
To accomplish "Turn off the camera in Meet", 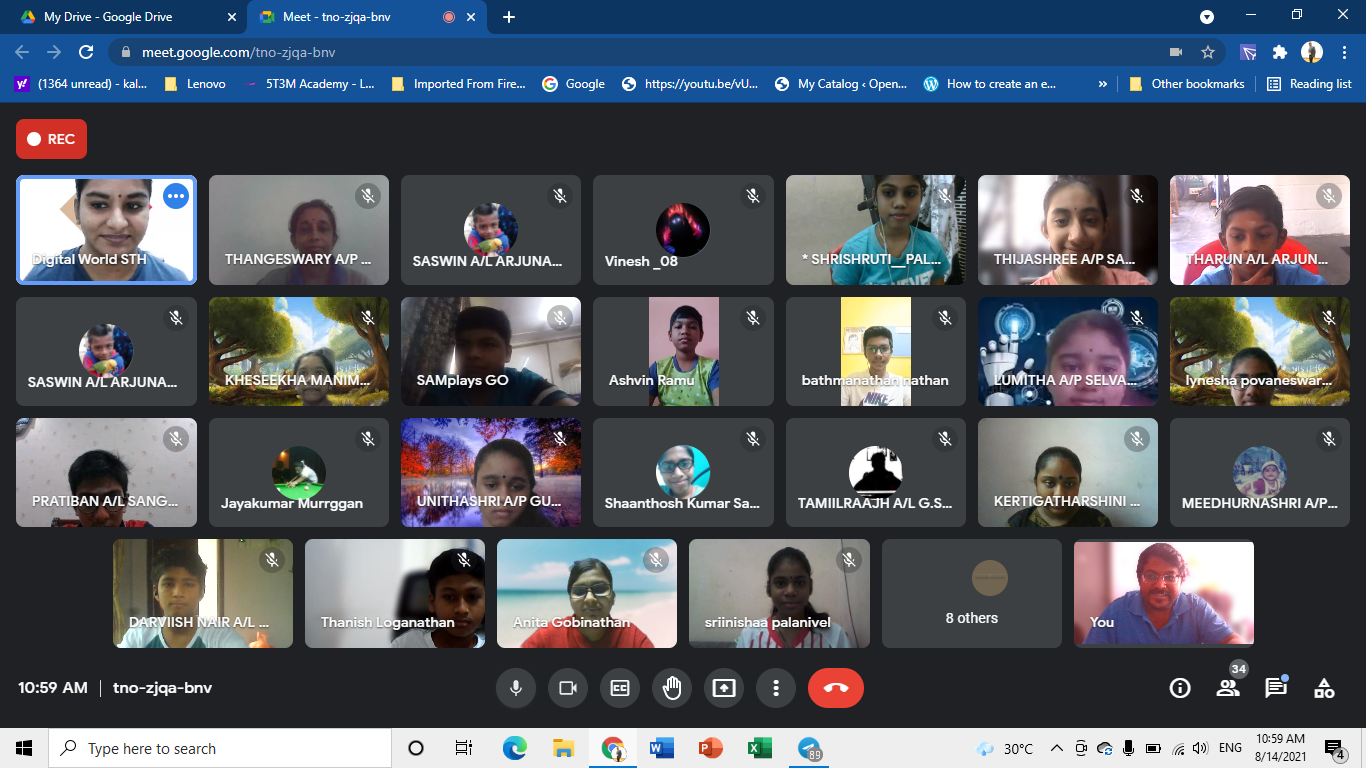I will pos(568,688).
